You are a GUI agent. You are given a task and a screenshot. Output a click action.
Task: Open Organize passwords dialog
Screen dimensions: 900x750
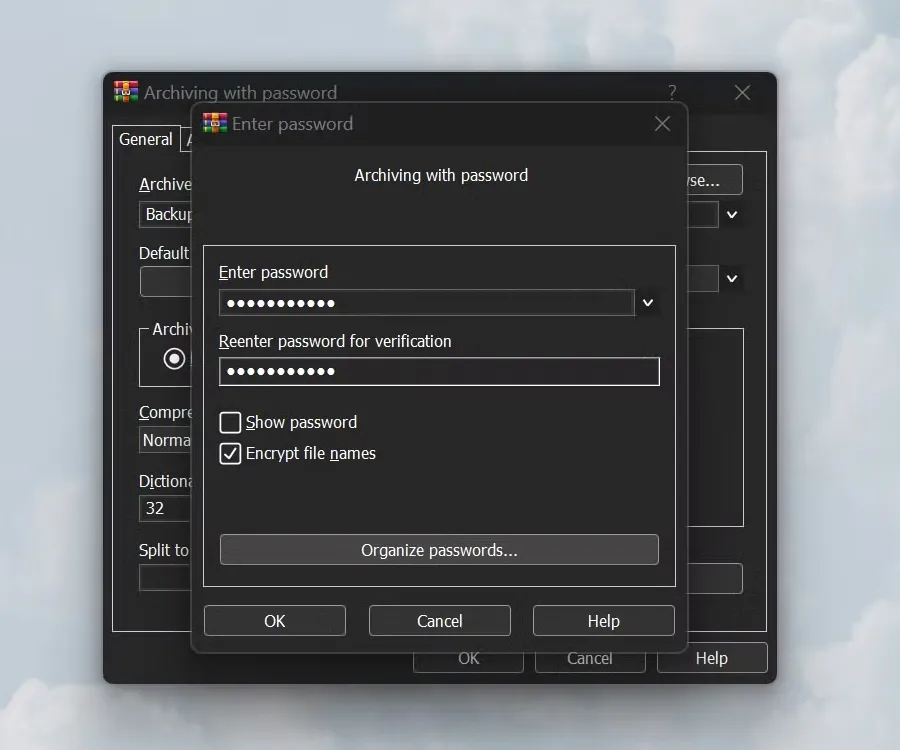439,550
